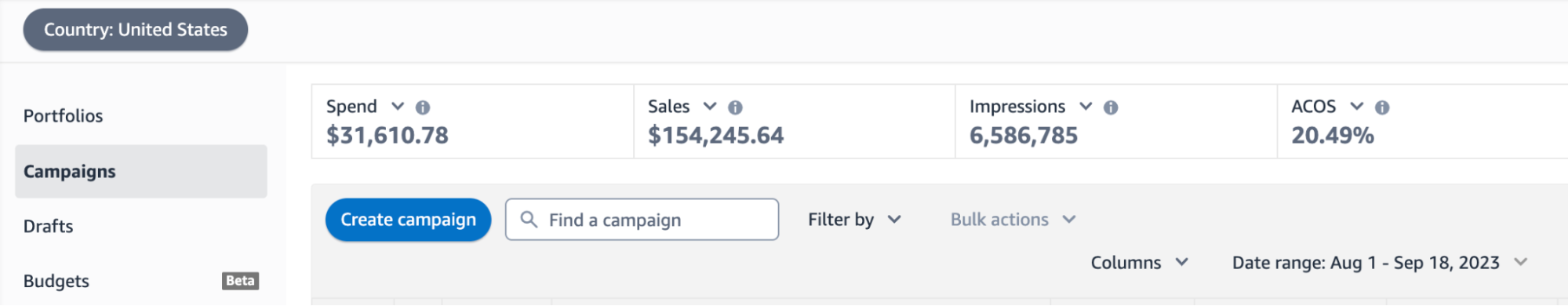The height and width of the screenshot is (306, 1568).
Task: Open the Bulk actions dropdown
Action: pos(1013,220)
